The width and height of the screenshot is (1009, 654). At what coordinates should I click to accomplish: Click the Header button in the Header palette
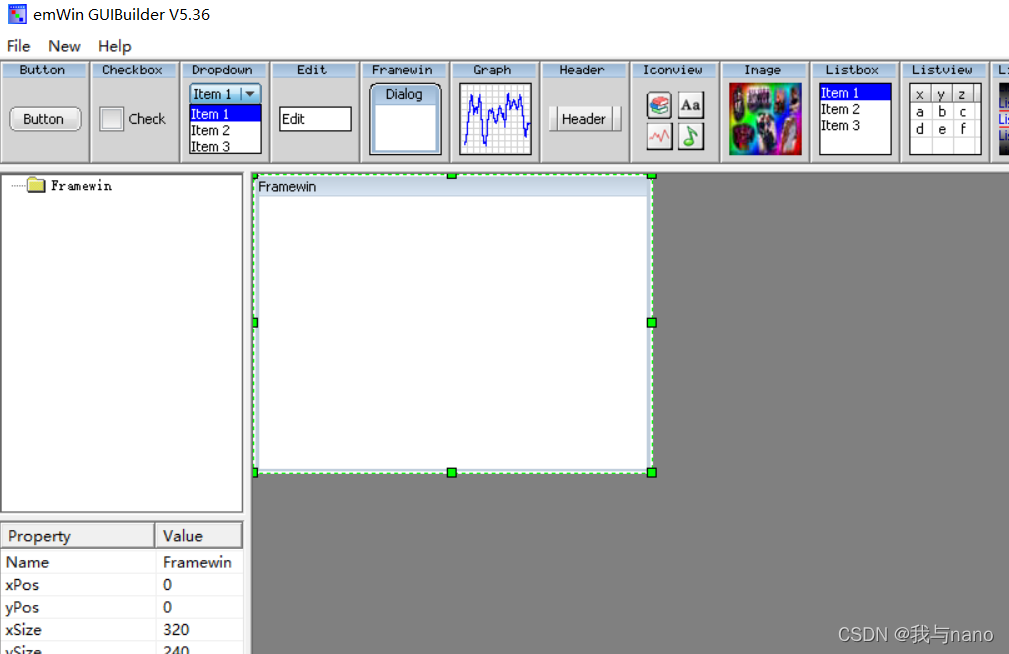(x=584, y=118)
